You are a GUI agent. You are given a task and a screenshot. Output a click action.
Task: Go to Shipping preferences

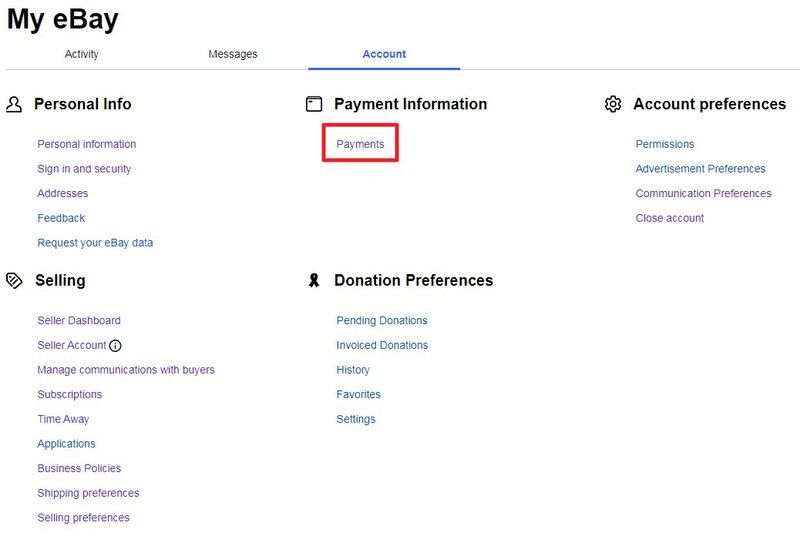pos(88,493)
